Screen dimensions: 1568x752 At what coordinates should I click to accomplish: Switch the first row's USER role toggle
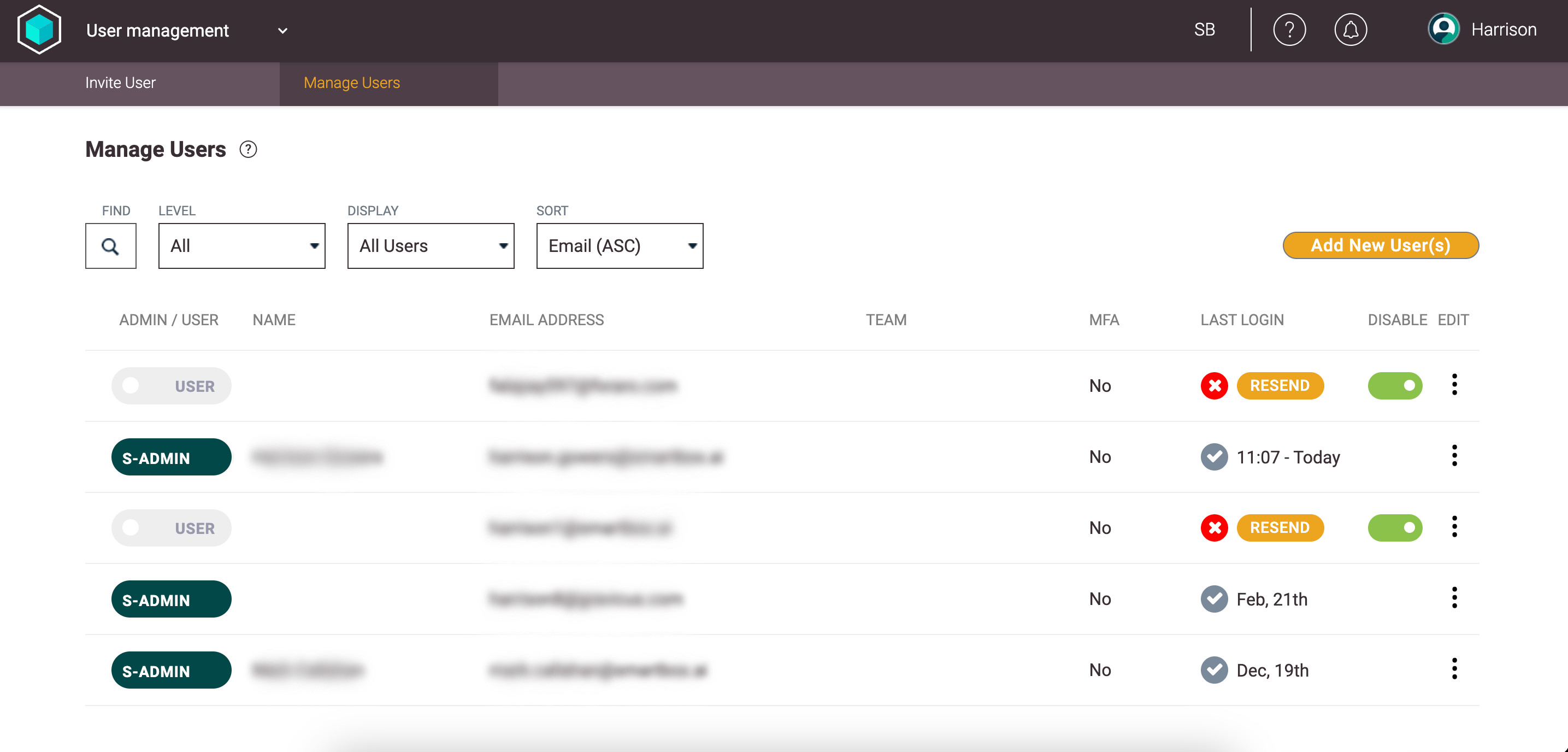tap(171, 385)
